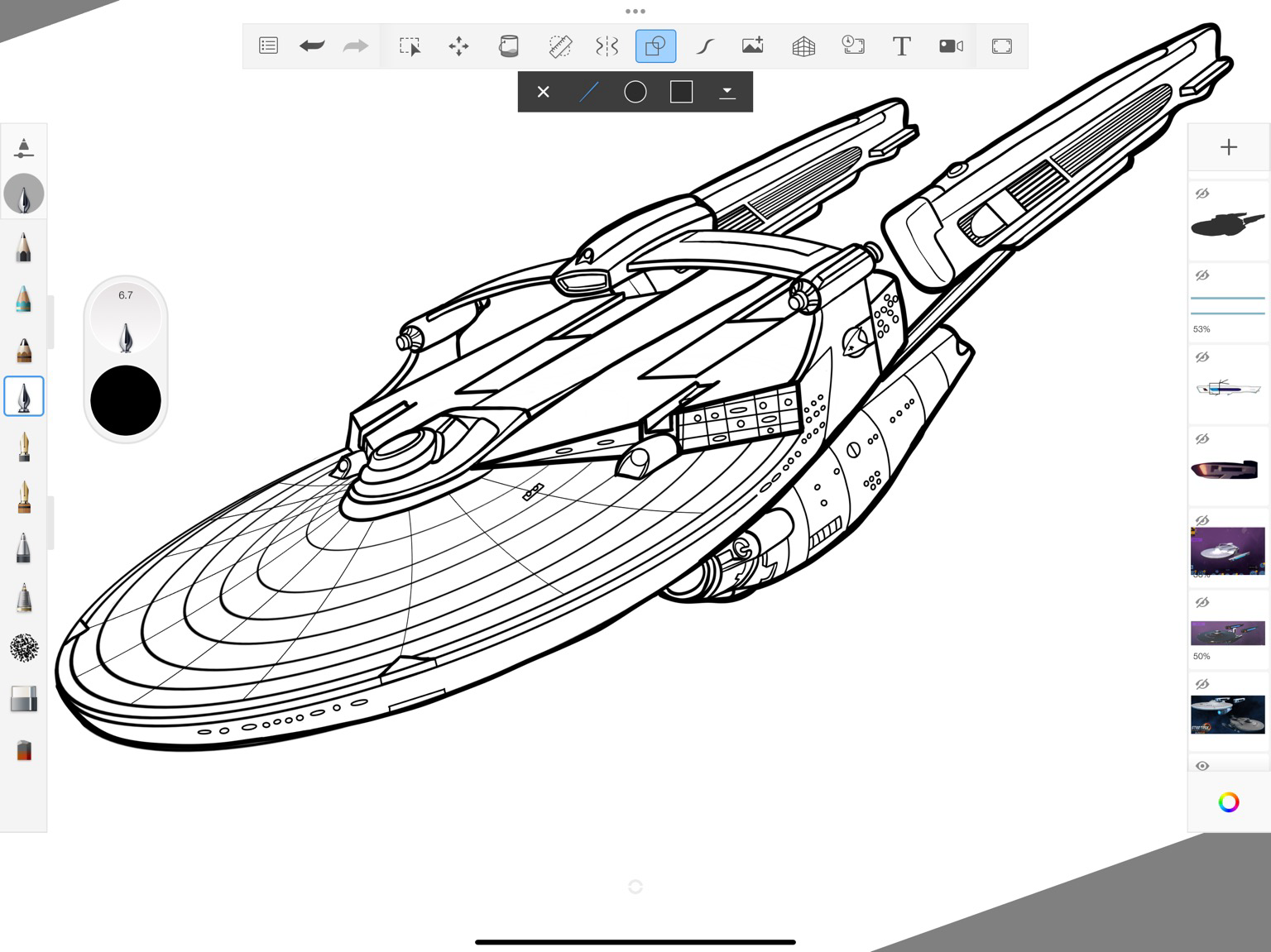The height and width of the screenshot is (952, 1271).
Task: Tap the three-dot multitasking handle
Action: click(635, 12)
